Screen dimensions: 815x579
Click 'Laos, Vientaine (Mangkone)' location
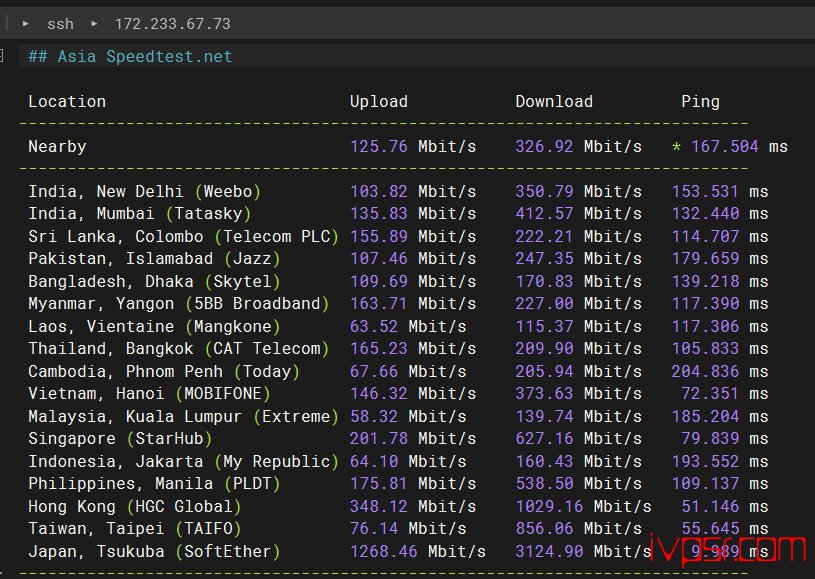pos(154,326)
